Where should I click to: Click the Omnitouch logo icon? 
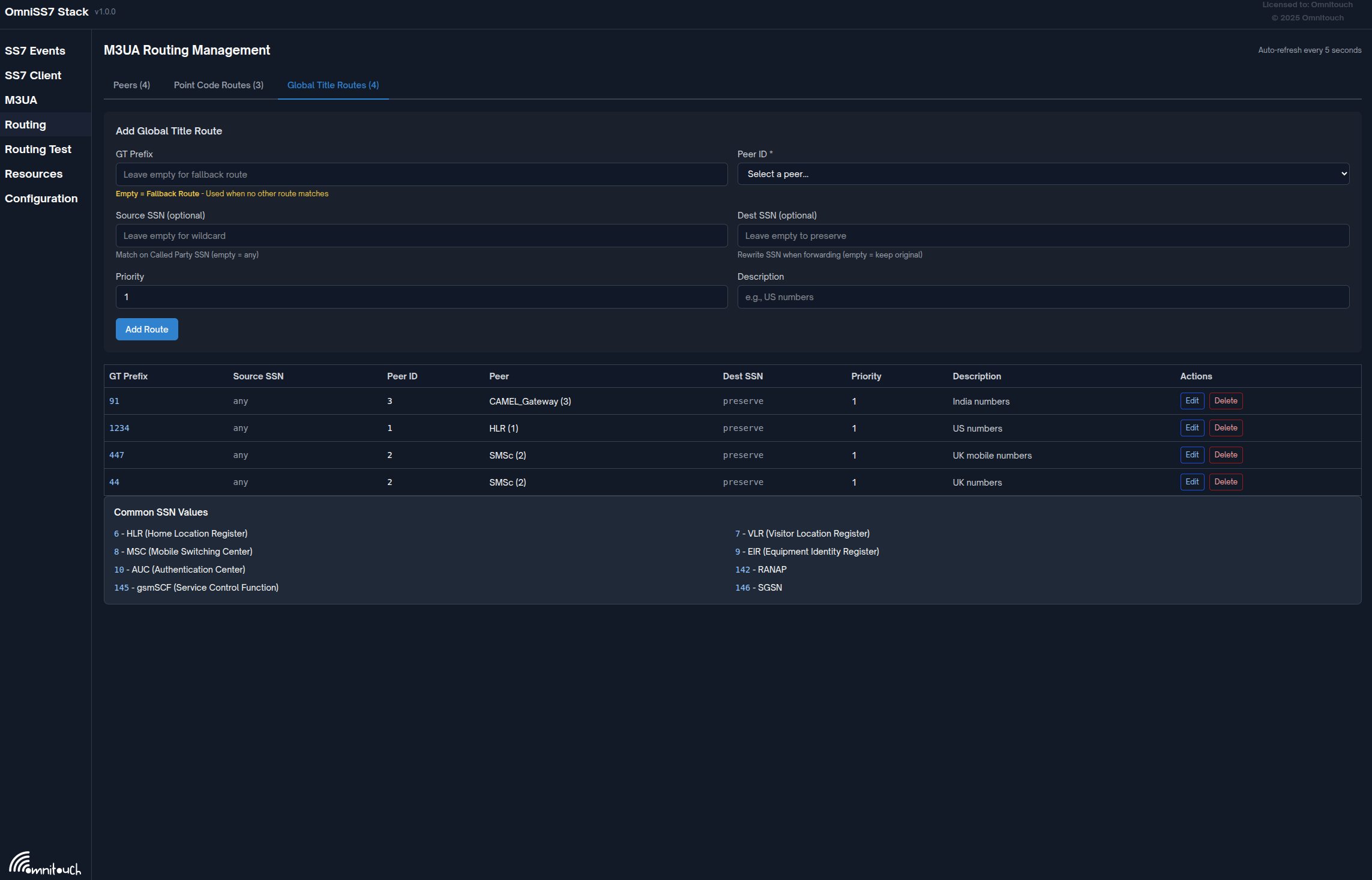point(44,864)
